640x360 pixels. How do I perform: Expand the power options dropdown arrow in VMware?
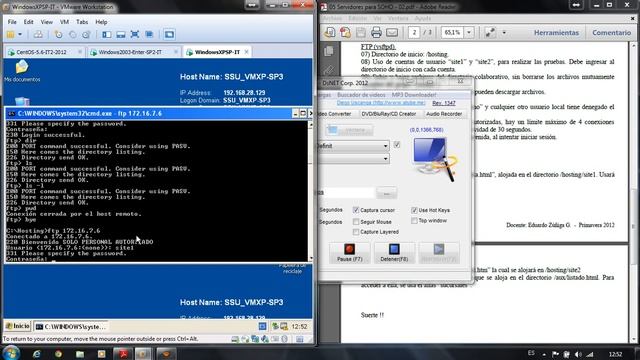click(x=20, y=35)
